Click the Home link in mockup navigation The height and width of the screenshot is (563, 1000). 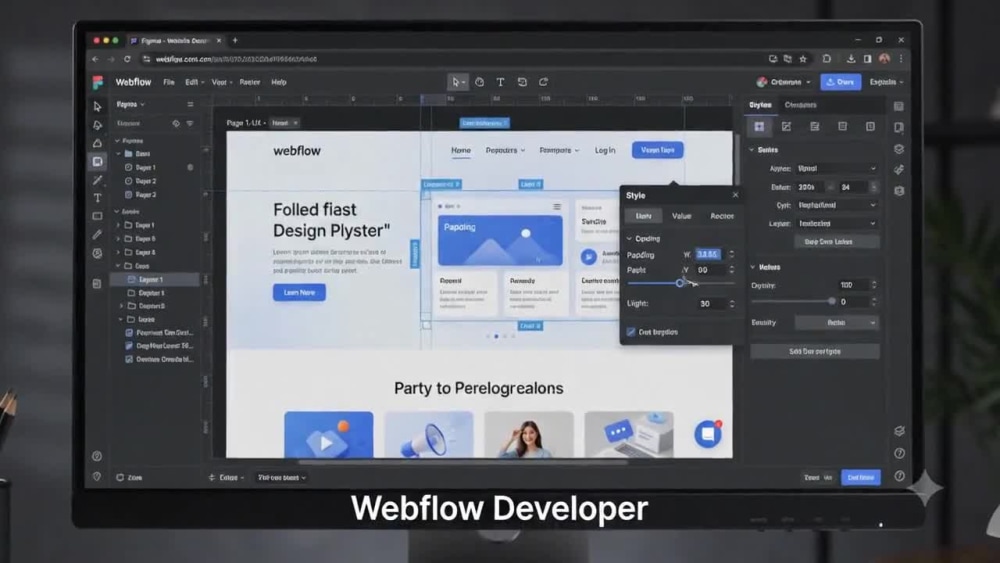click(460, 150)
